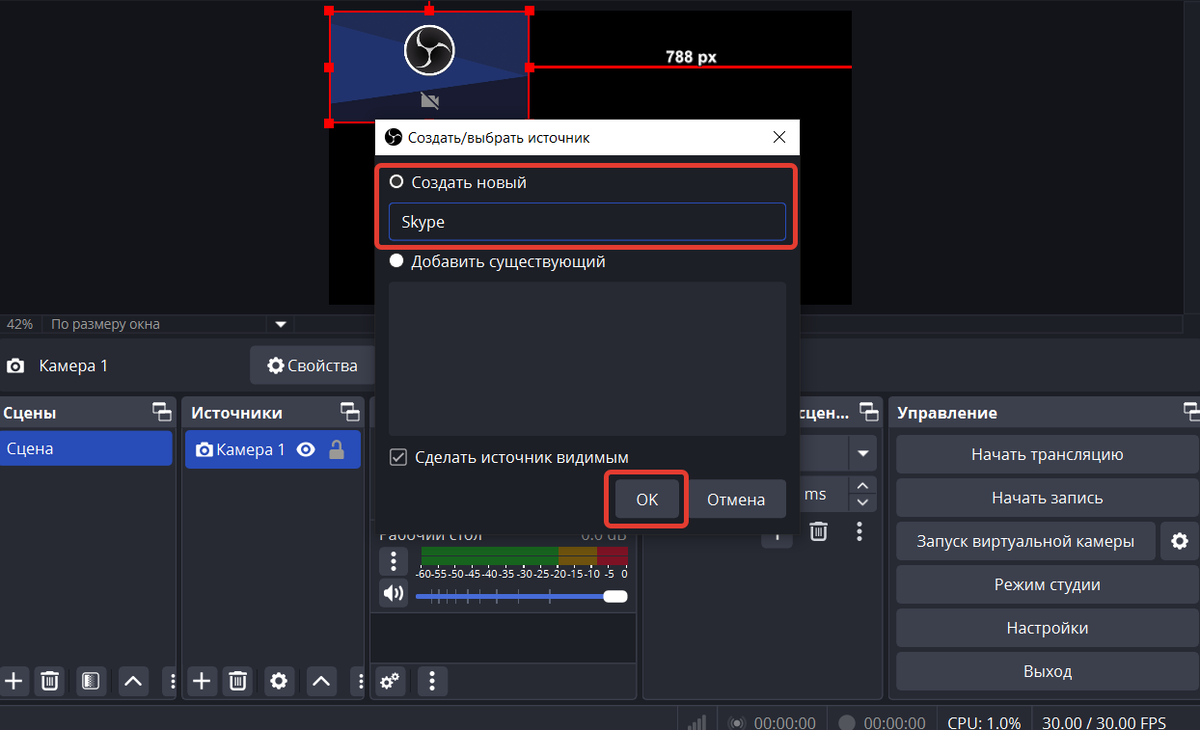The image size is (1200, 730).
Task: Delete the selected scene with trash icon
Action: tap(50, 681)
